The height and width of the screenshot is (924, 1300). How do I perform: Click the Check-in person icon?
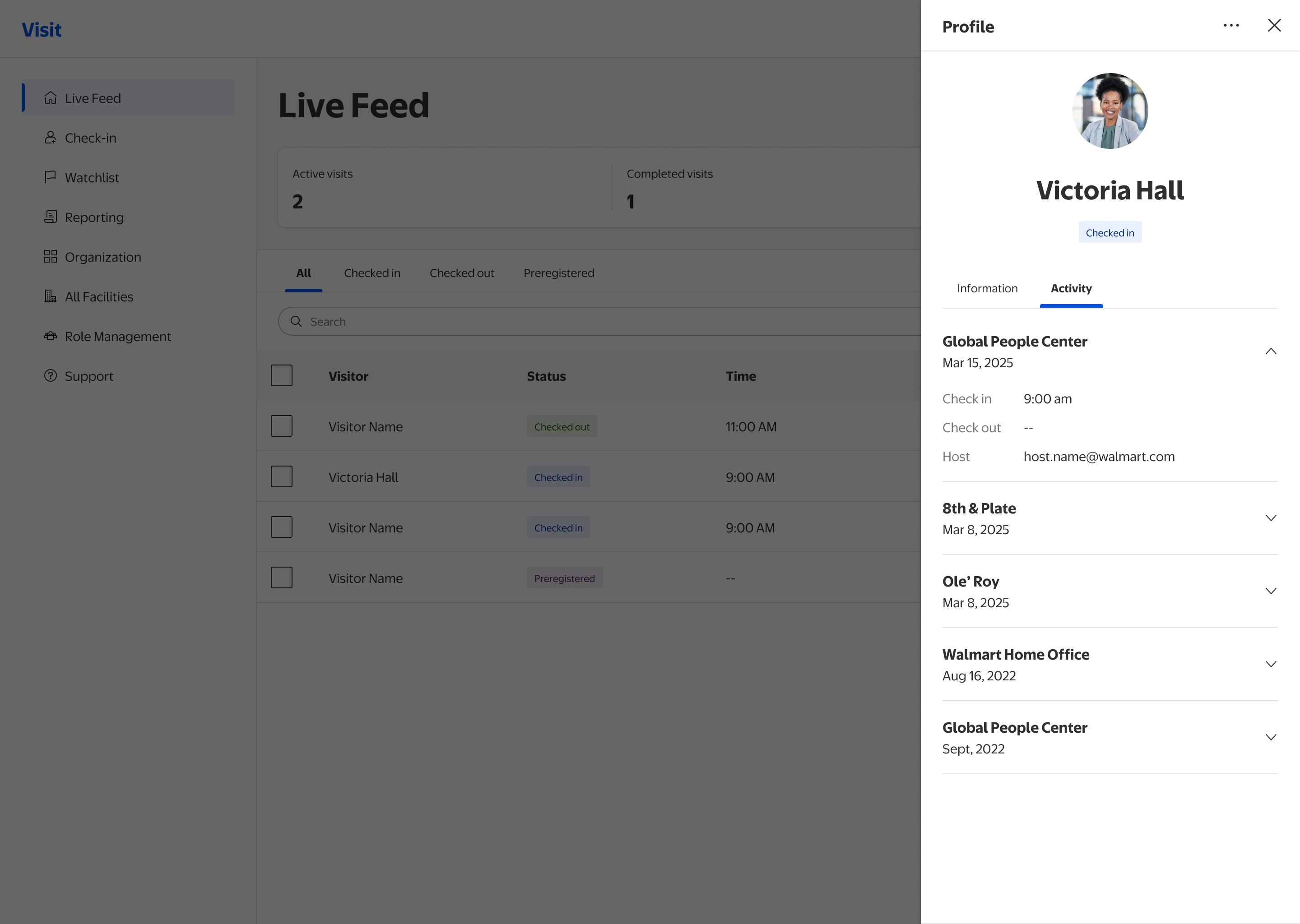(51, 138)
